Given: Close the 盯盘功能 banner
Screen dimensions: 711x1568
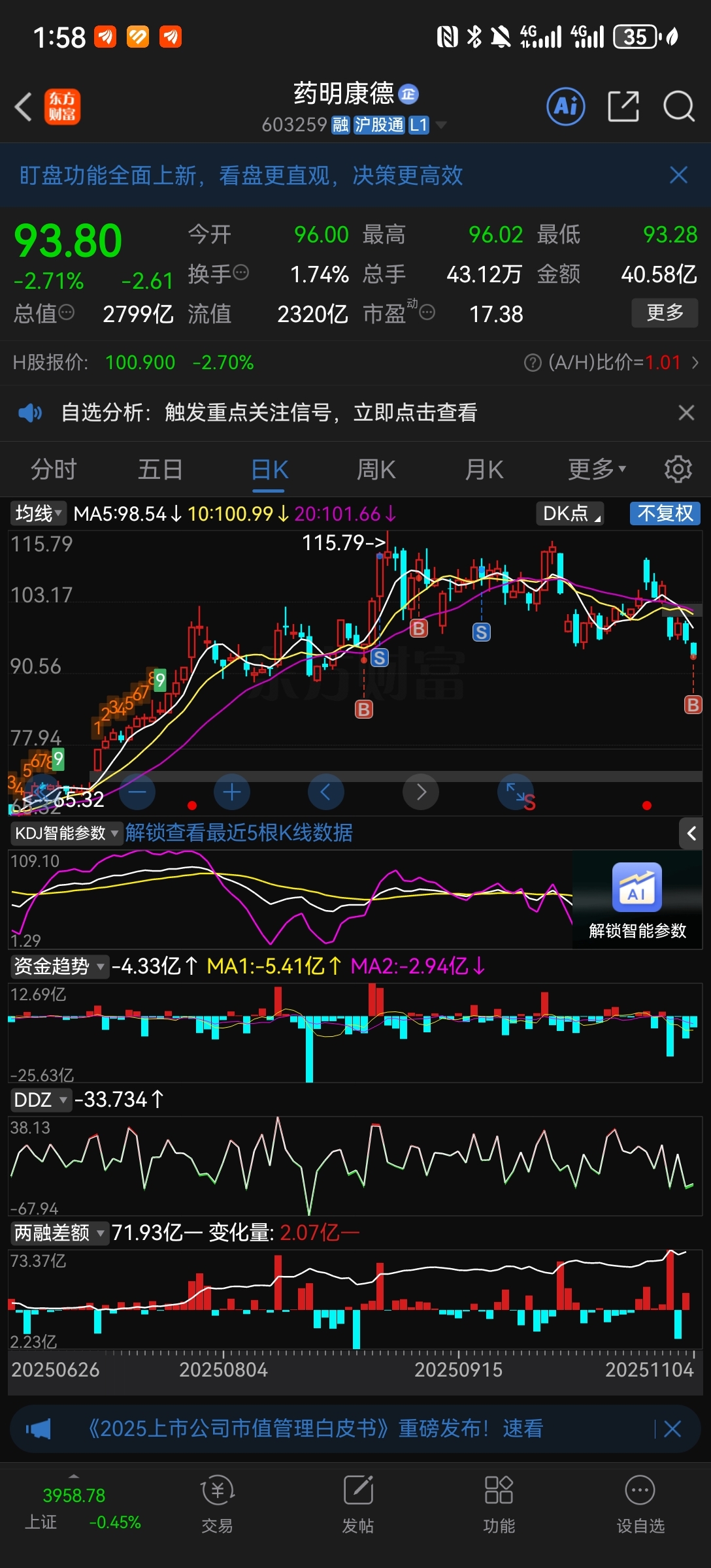Looking at the screenshot, I should [x=678, y=175].
